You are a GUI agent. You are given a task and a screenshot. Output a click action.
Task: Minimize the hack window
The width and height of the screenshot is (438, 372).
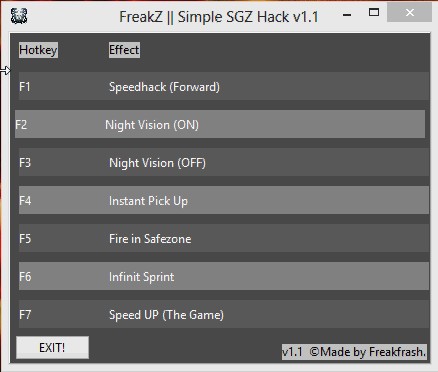coord(347,15)
